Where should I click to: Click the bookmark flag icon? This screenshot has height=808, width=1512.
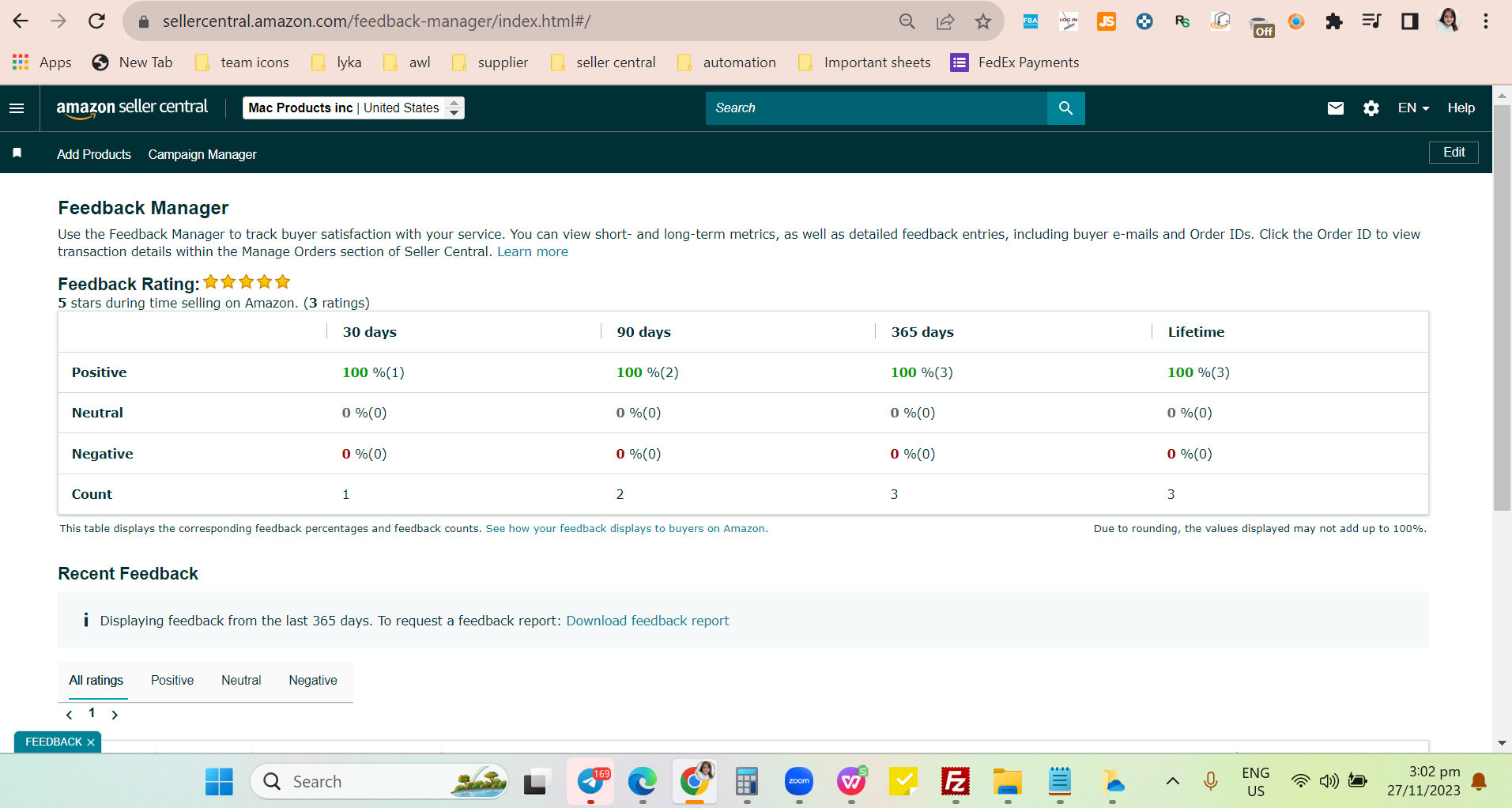coord(17,153)
